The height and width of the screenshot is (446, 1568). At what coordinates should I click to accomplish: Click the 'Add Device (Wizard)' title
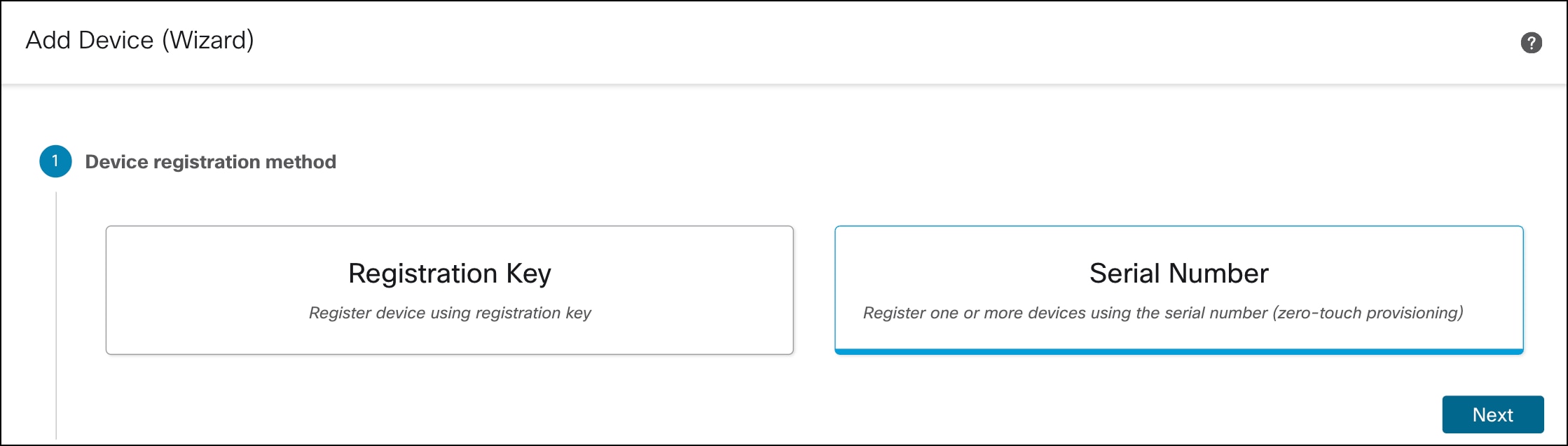point(139,41)
